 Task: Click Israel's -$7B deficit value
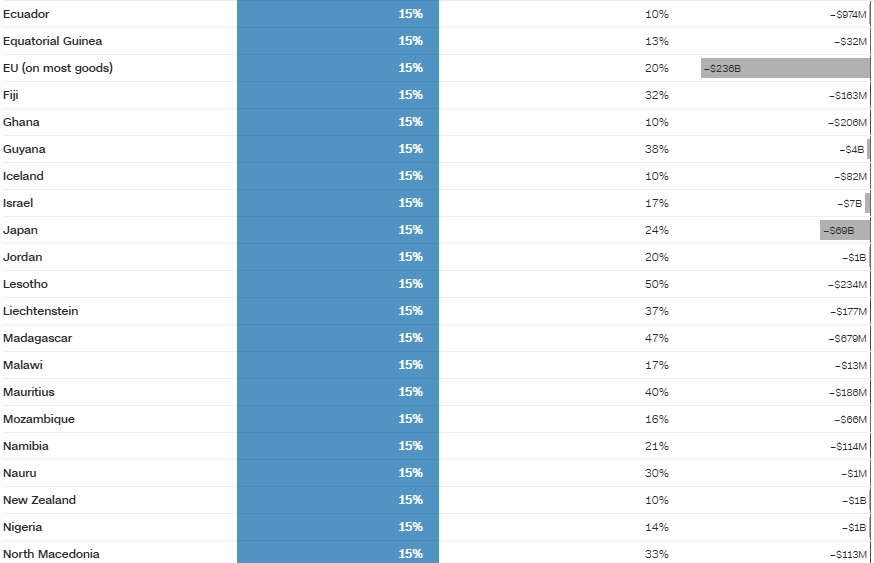[851, 203]
